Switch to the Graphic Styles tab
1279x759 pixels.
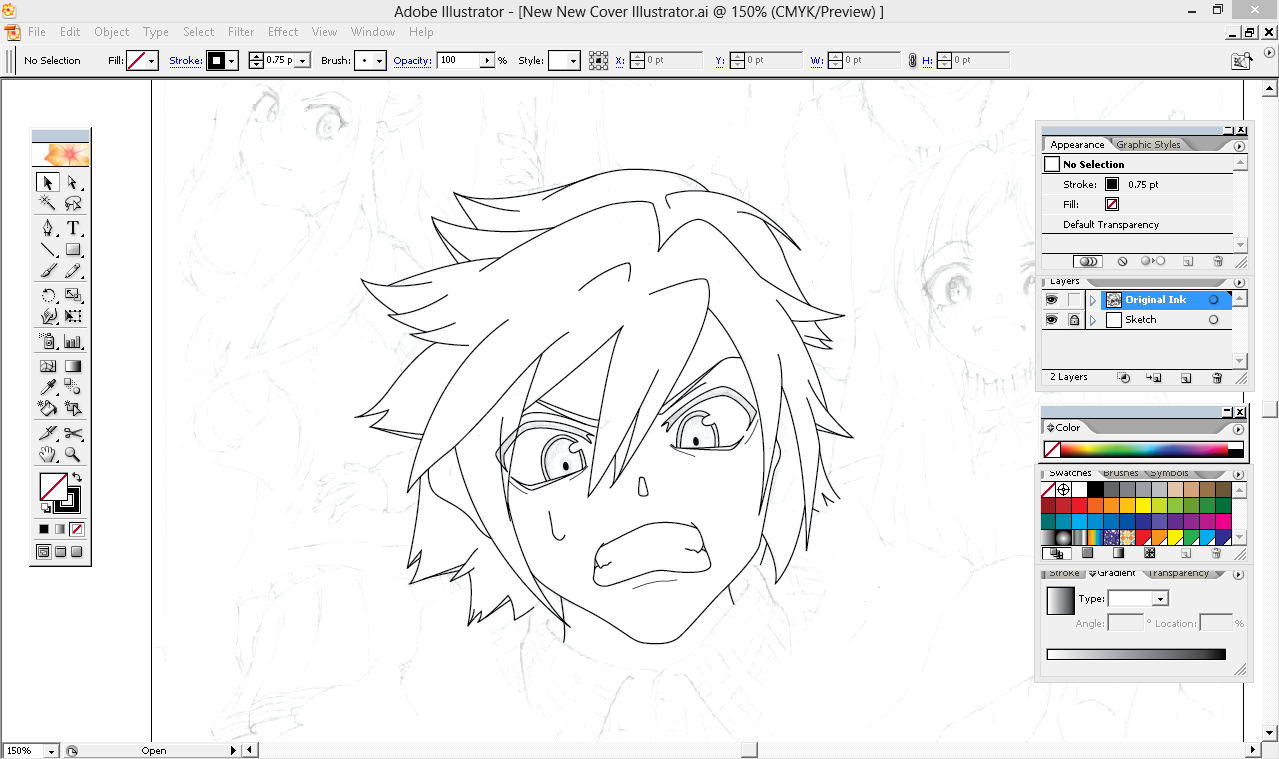(x=1148, y=145)
